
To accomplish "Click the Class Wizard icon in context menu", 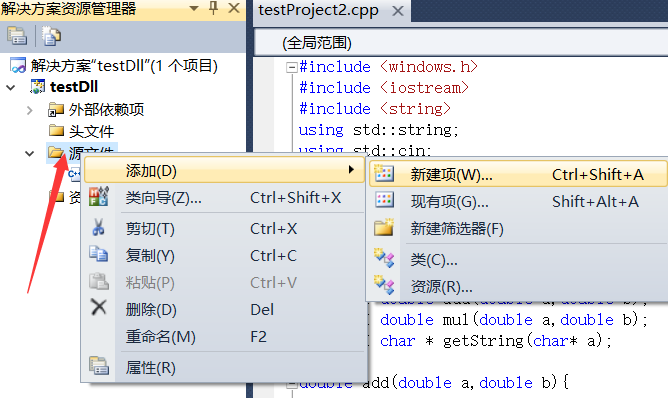I will 99,196.
